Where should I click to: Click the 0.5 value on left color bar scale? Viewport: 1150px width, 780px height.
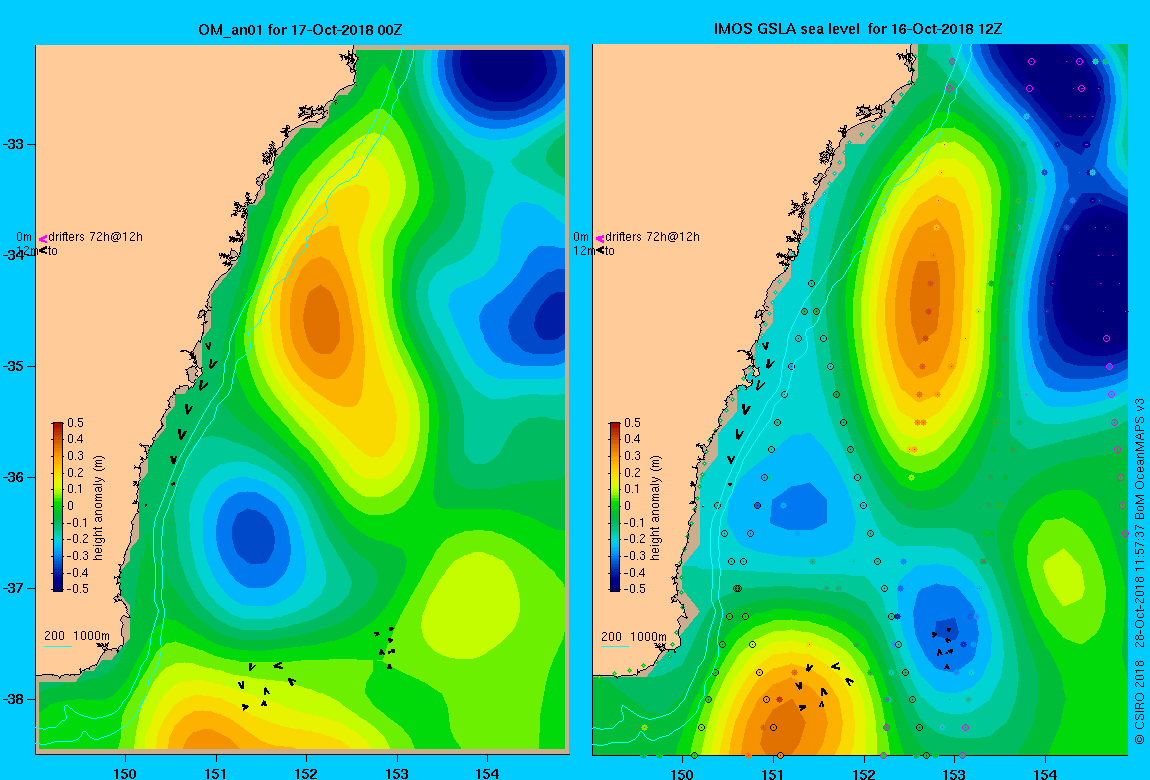coord(76,423)
